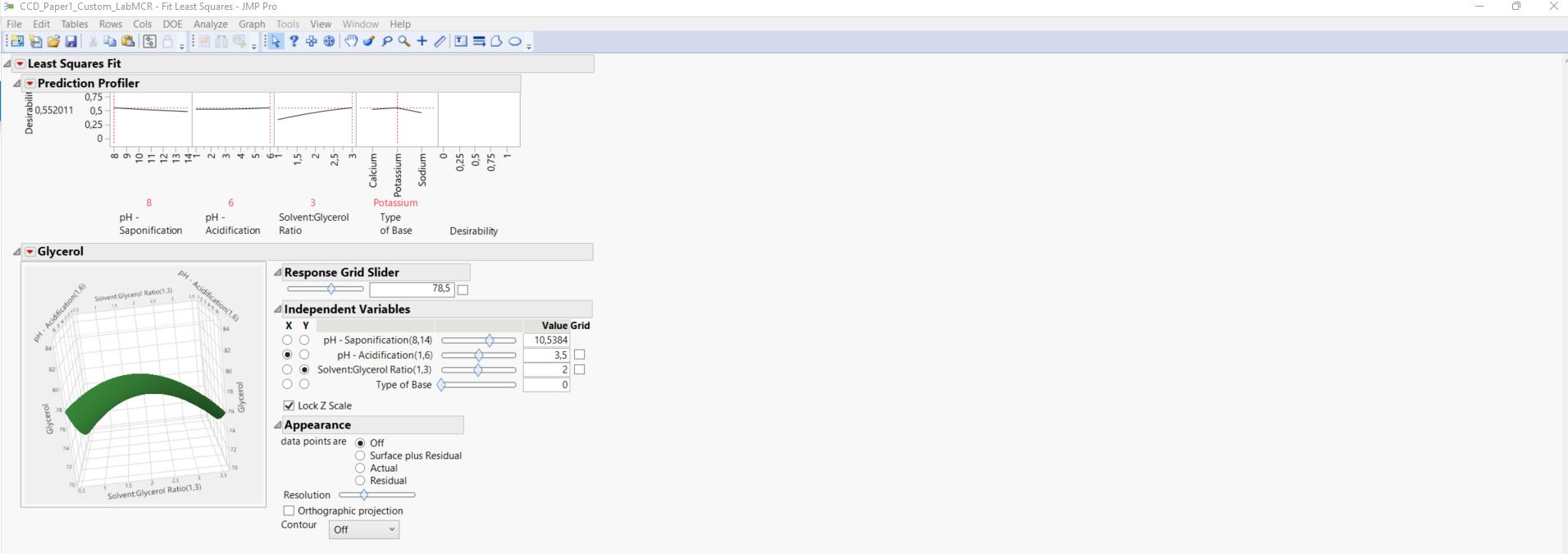Open the Contour dropdown
This screenshot has height=554, width=1568.
click(x=364, y=529)
